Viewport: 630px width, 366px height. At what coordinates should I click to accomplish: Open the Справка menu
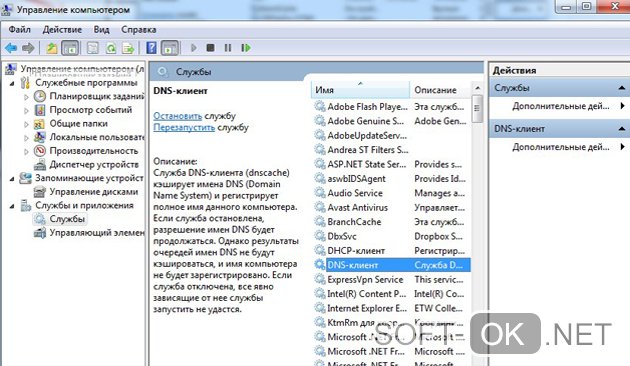click(139, 30)
